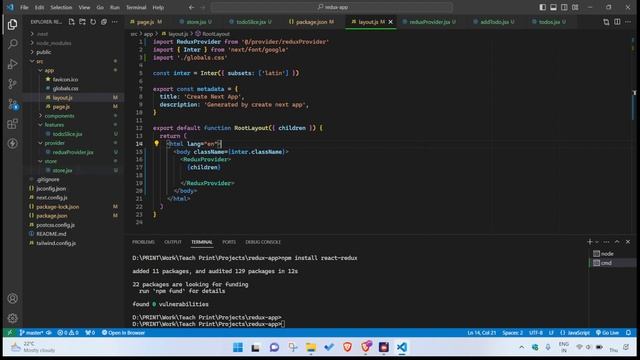Switch to the DEBUG CONSOLE panel tab
Screen dimensions: 640x360
coord(263,242)
